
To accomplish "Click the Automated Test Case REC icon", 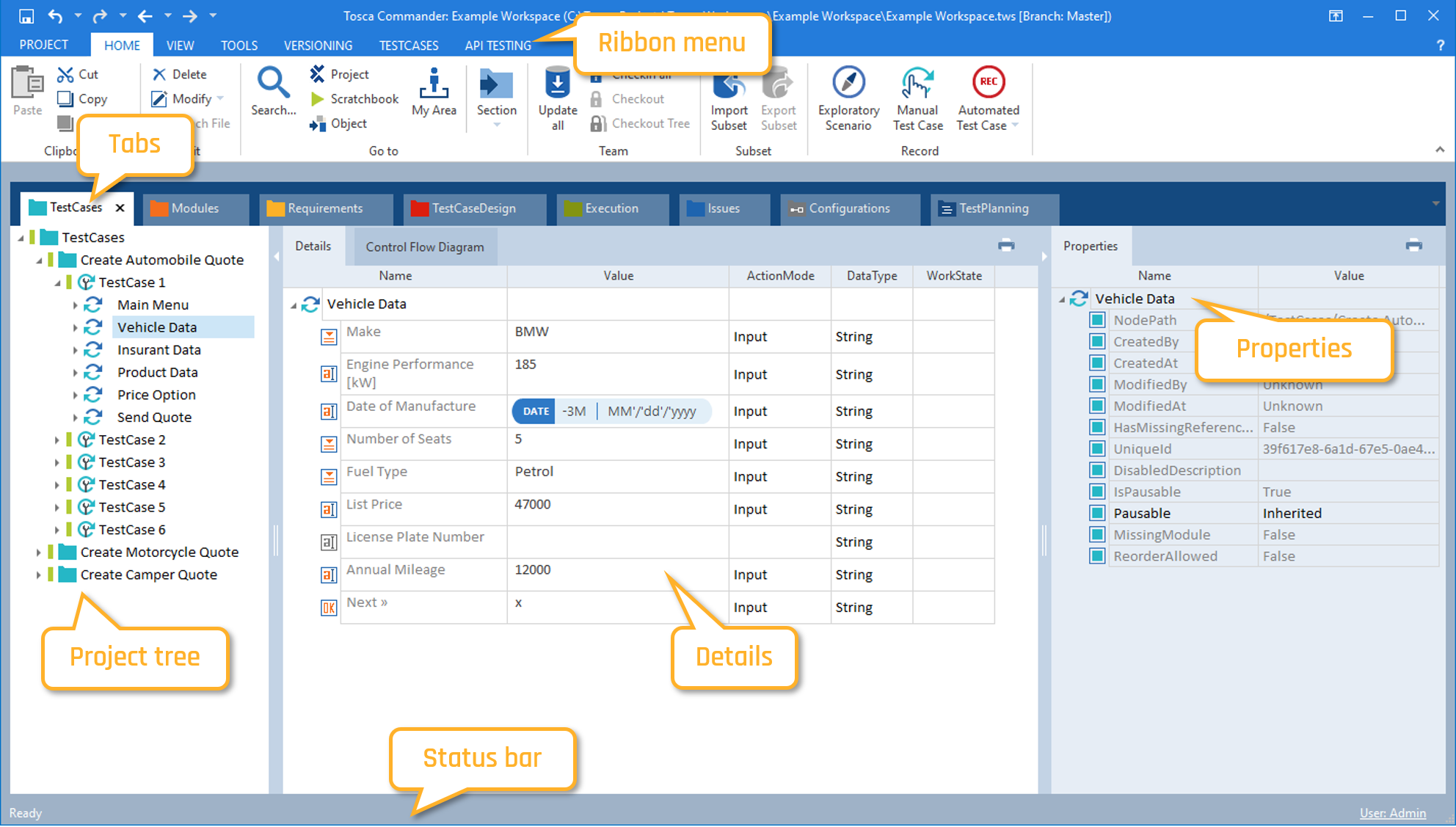I will coord(988,81).
